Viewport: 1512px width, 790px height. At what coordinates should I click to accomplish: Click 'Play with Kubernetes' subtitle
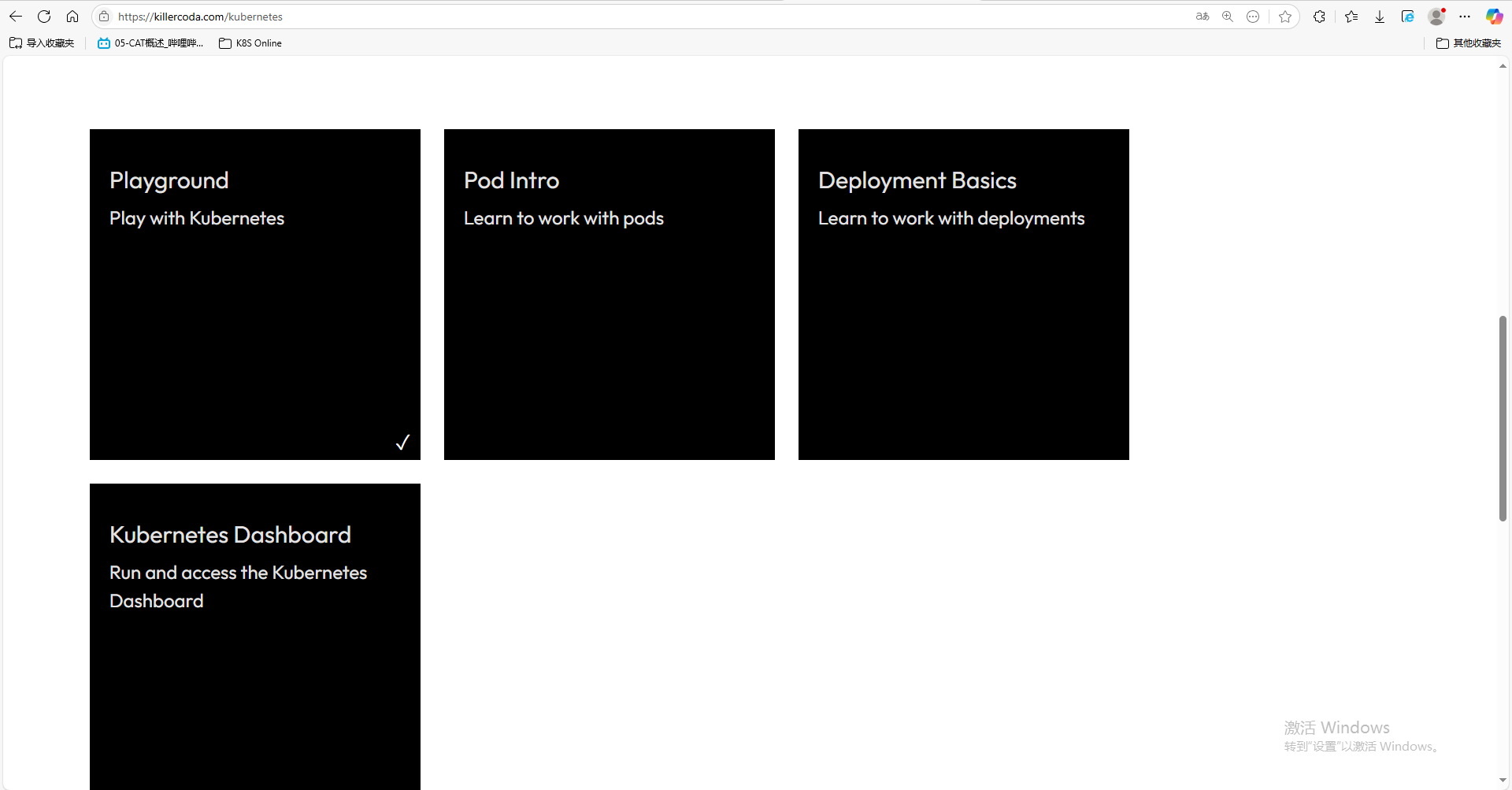point(197,218)
